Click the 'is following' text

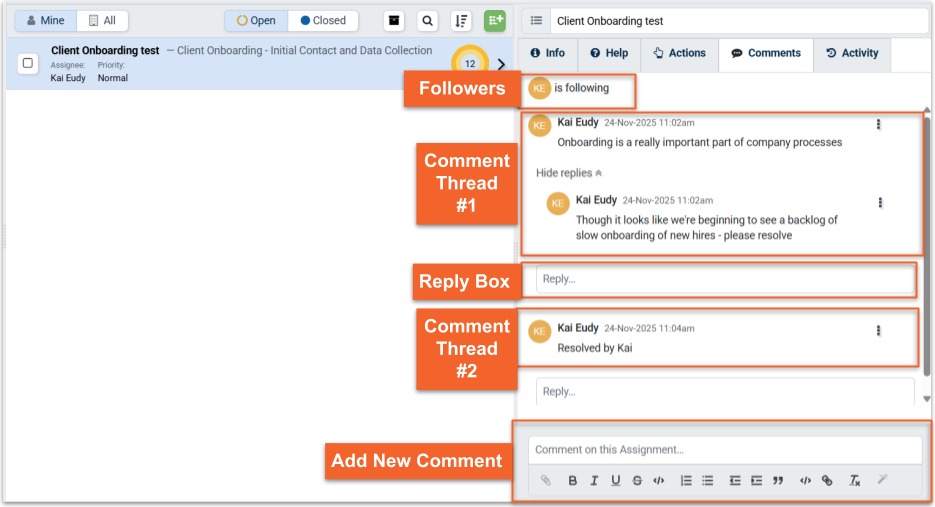tap(581, 88)
